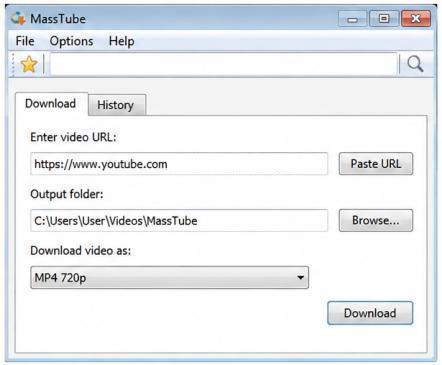Click the Paste URL button
This screenshot has width=442, height=365.
pos(376,164)
